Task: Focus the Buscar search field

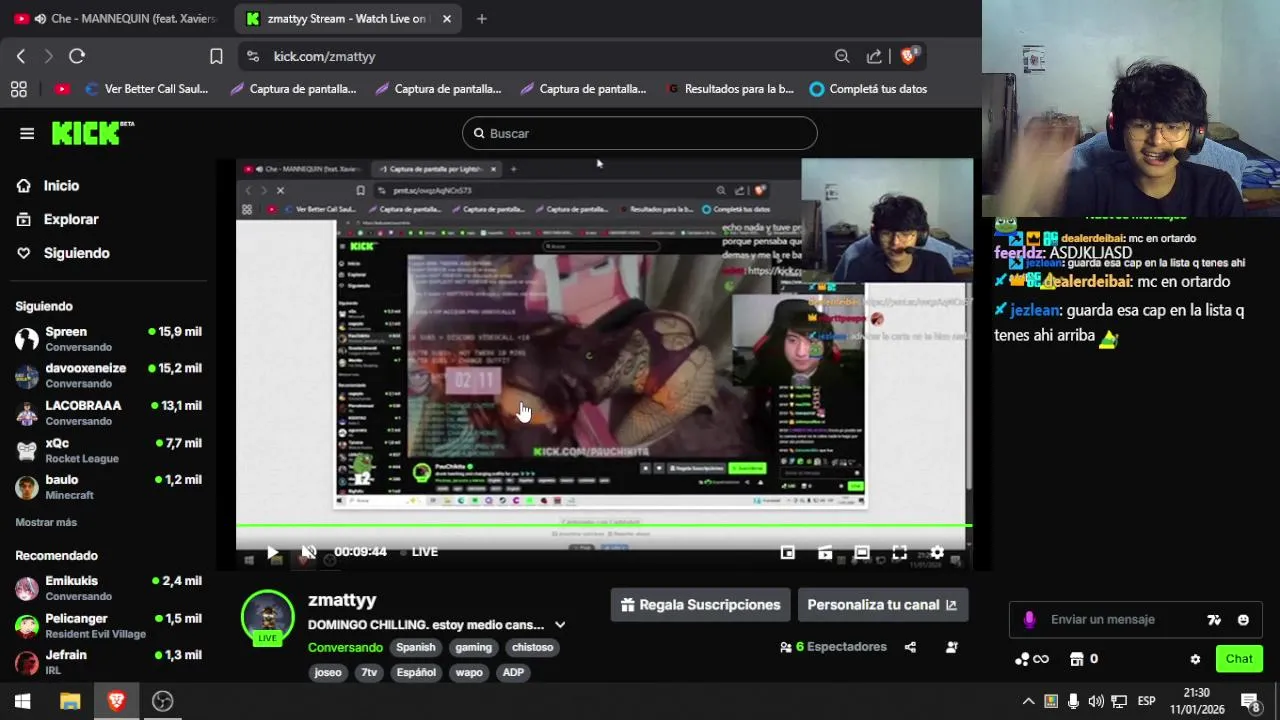Action: point(640,133)
